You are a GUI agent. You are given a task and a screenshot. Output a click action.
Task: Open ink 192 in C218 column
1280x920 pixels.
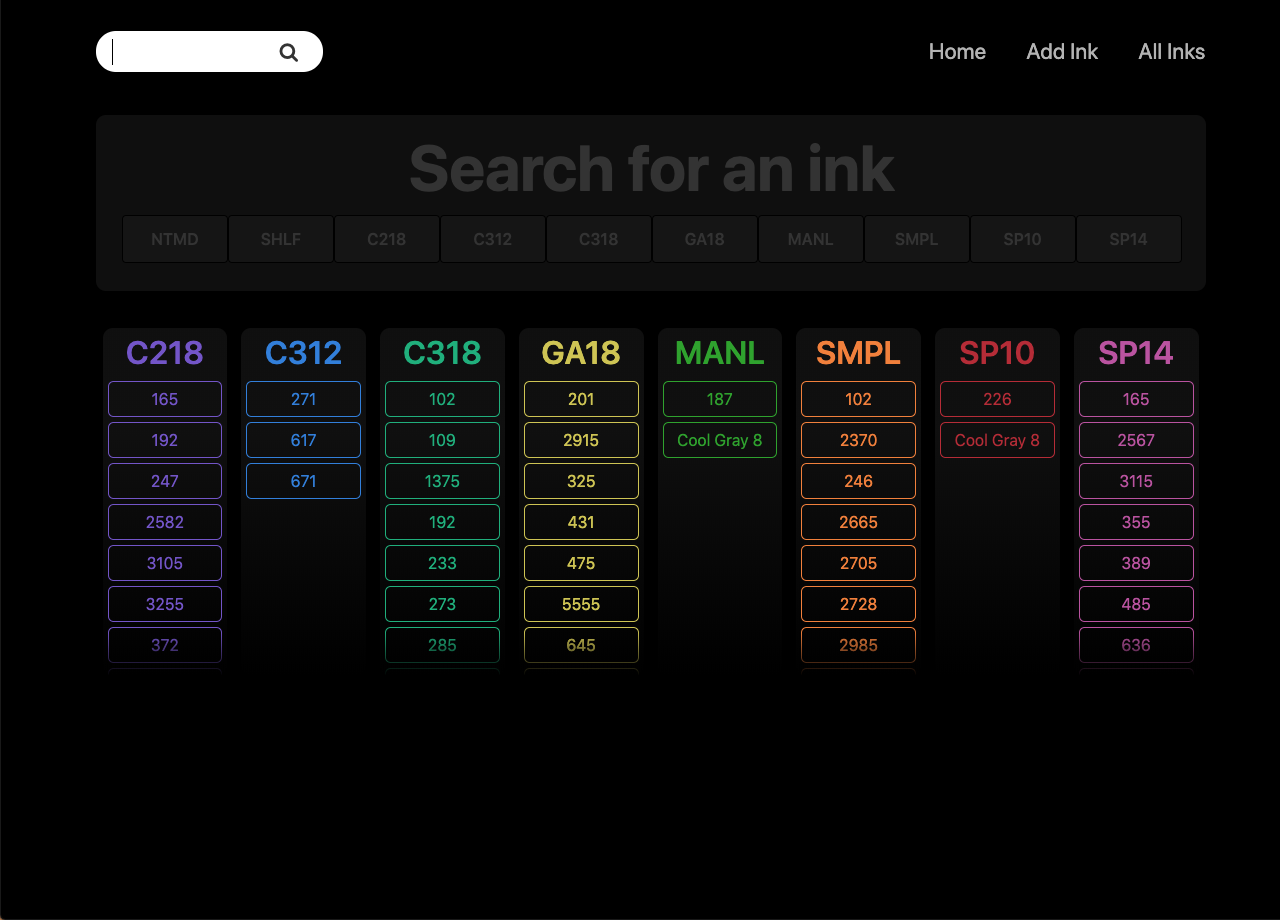pyautogui.click(x=165, y=440)
